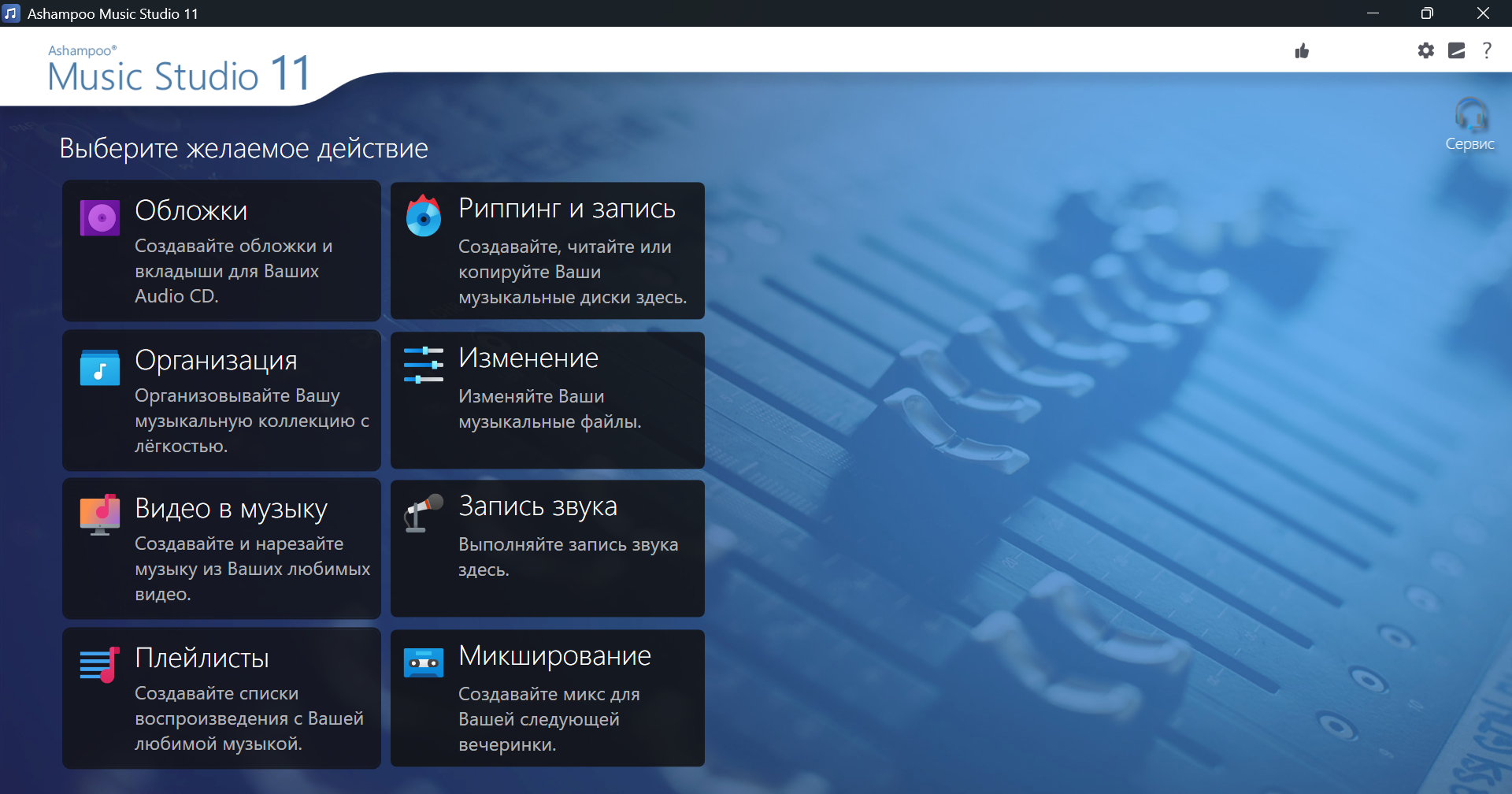Image resolution: width=1512 pixels, height=794 pixels.
Task: Click the icon between the gear and question mark
Action: coord(1457,51)
